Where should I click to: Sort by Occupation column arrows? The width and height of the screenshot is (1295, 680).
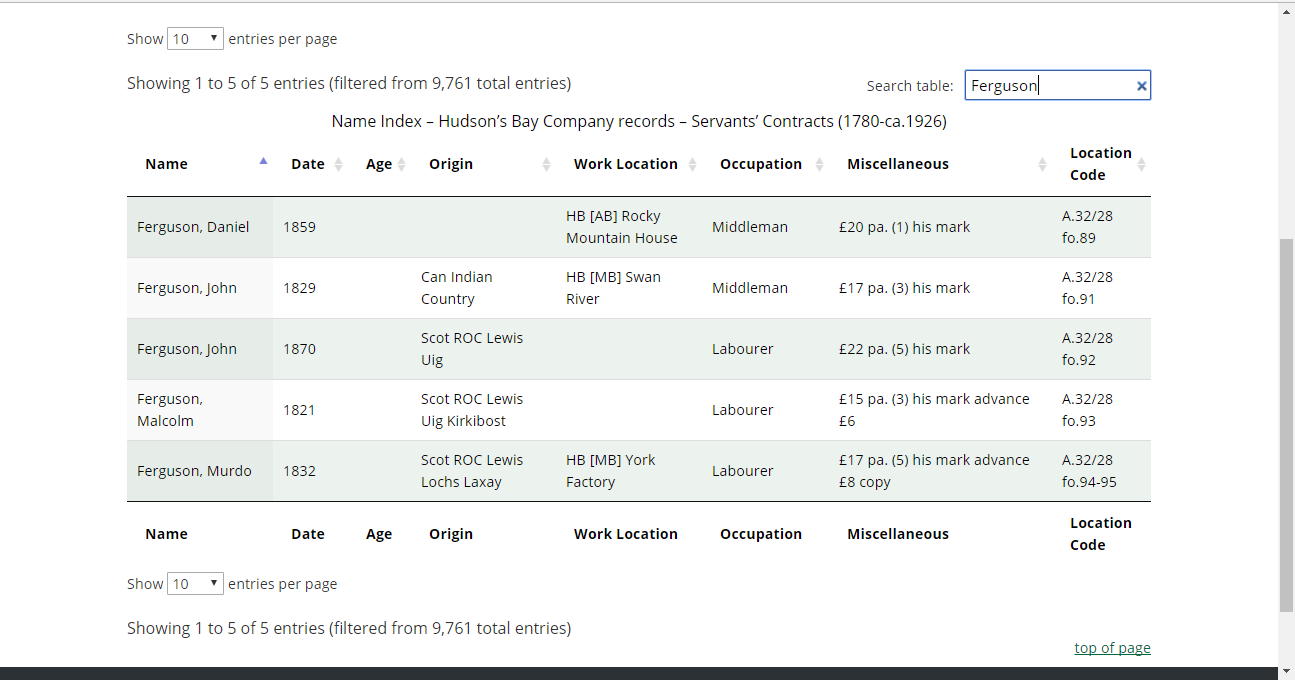click(x=819, y=164)
